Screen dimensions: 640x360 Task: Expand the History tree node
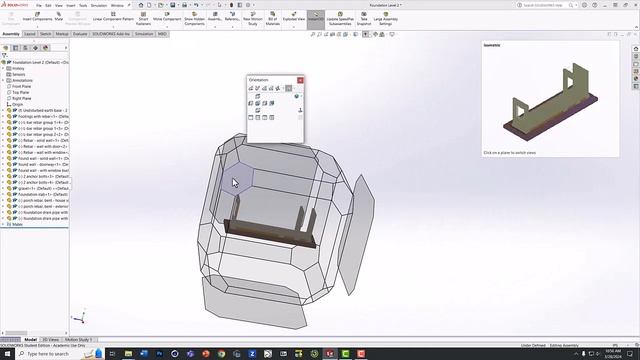(x=3, y=69)
